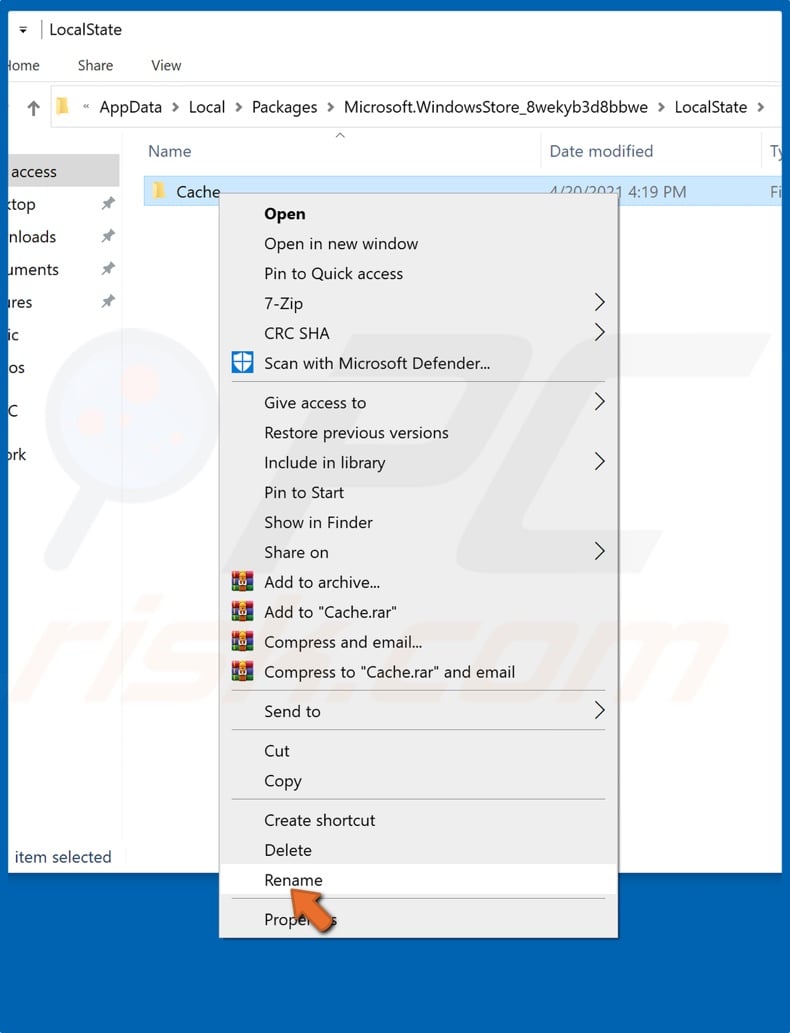This screenshot has height=1033, width=790.
Task: Select Pin to Quick access
Action: 333,273
